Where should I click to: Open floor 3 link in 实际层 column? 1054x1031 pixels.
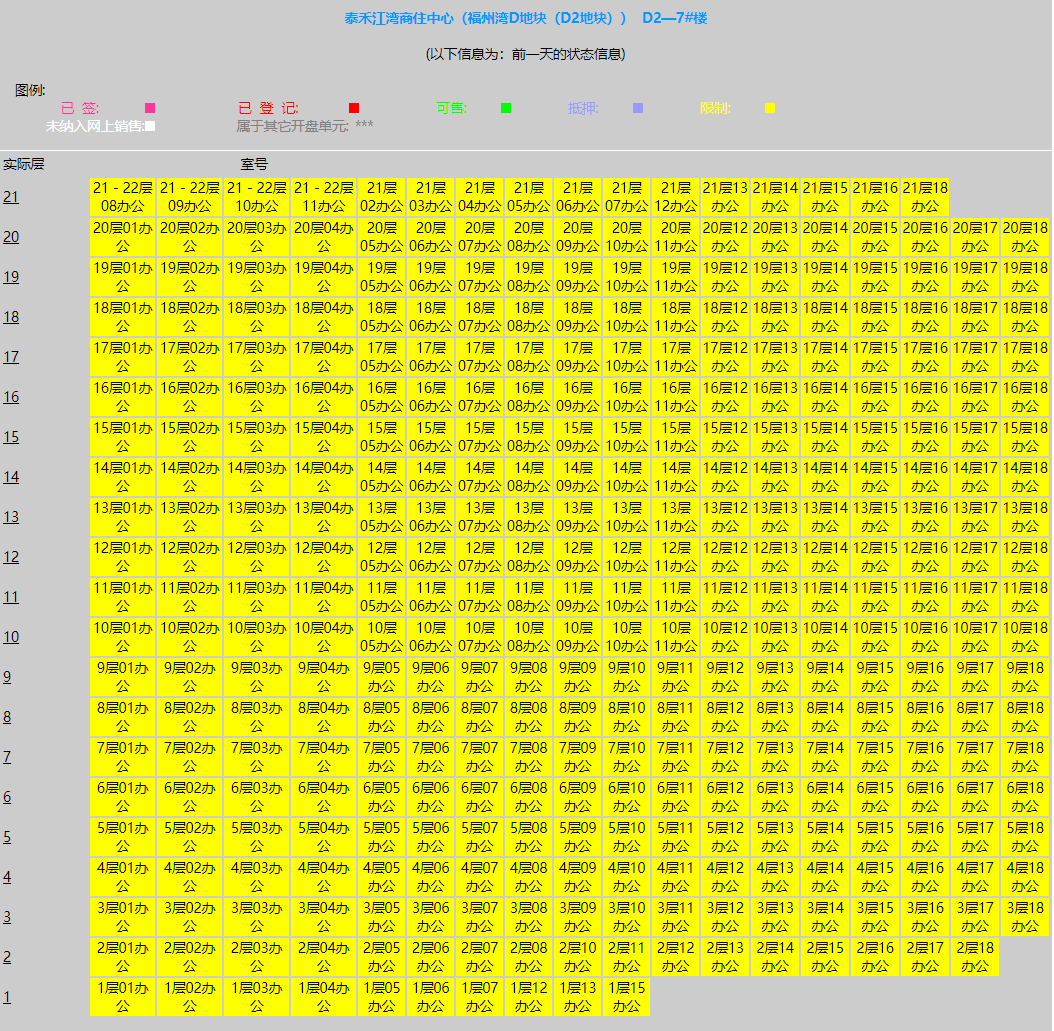click(7, 917)
